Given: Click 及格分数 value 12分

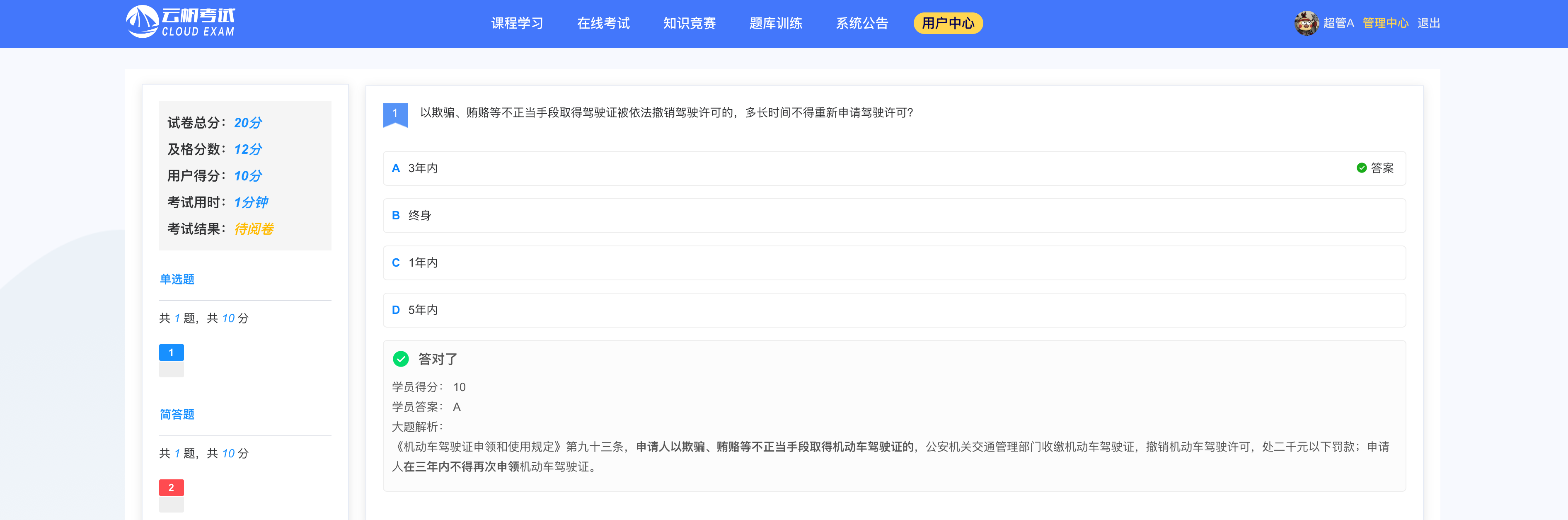Looking at the screenshot, I should (248, 149).
